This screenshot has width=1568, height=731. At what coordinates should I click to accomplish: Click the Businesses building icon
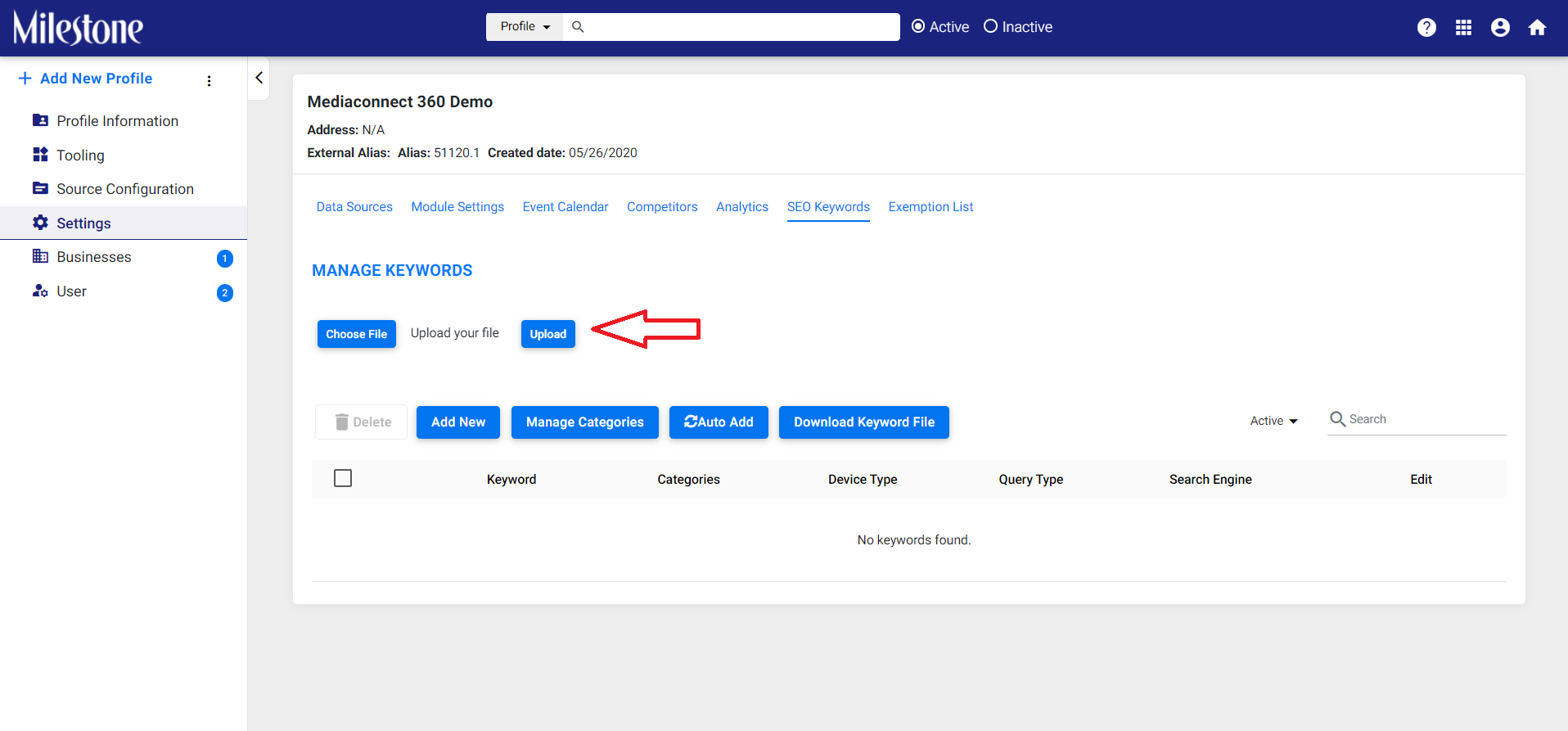click(x=40, y=256)
